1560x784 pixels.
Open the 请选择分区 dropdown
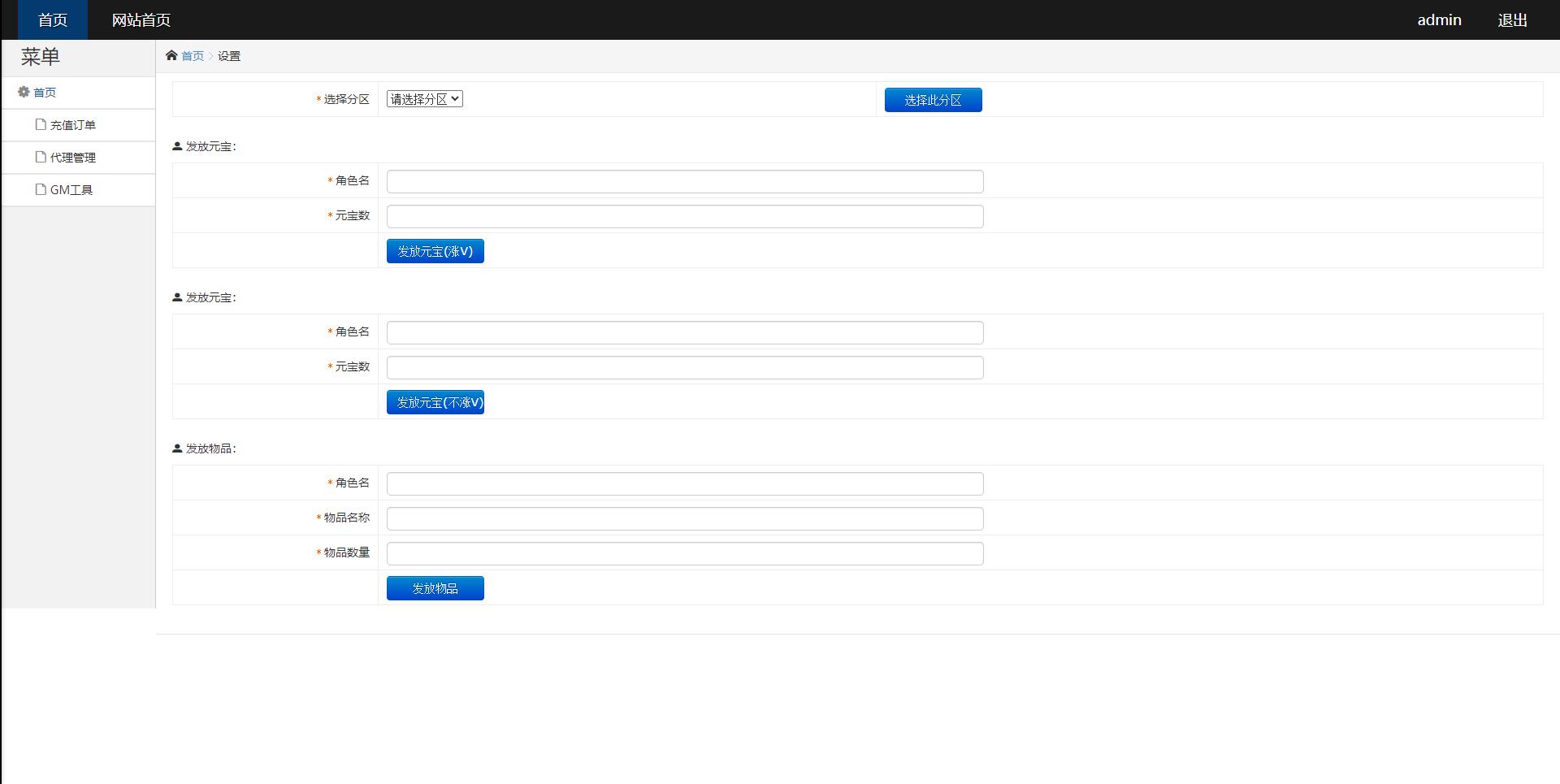point(424,99)
